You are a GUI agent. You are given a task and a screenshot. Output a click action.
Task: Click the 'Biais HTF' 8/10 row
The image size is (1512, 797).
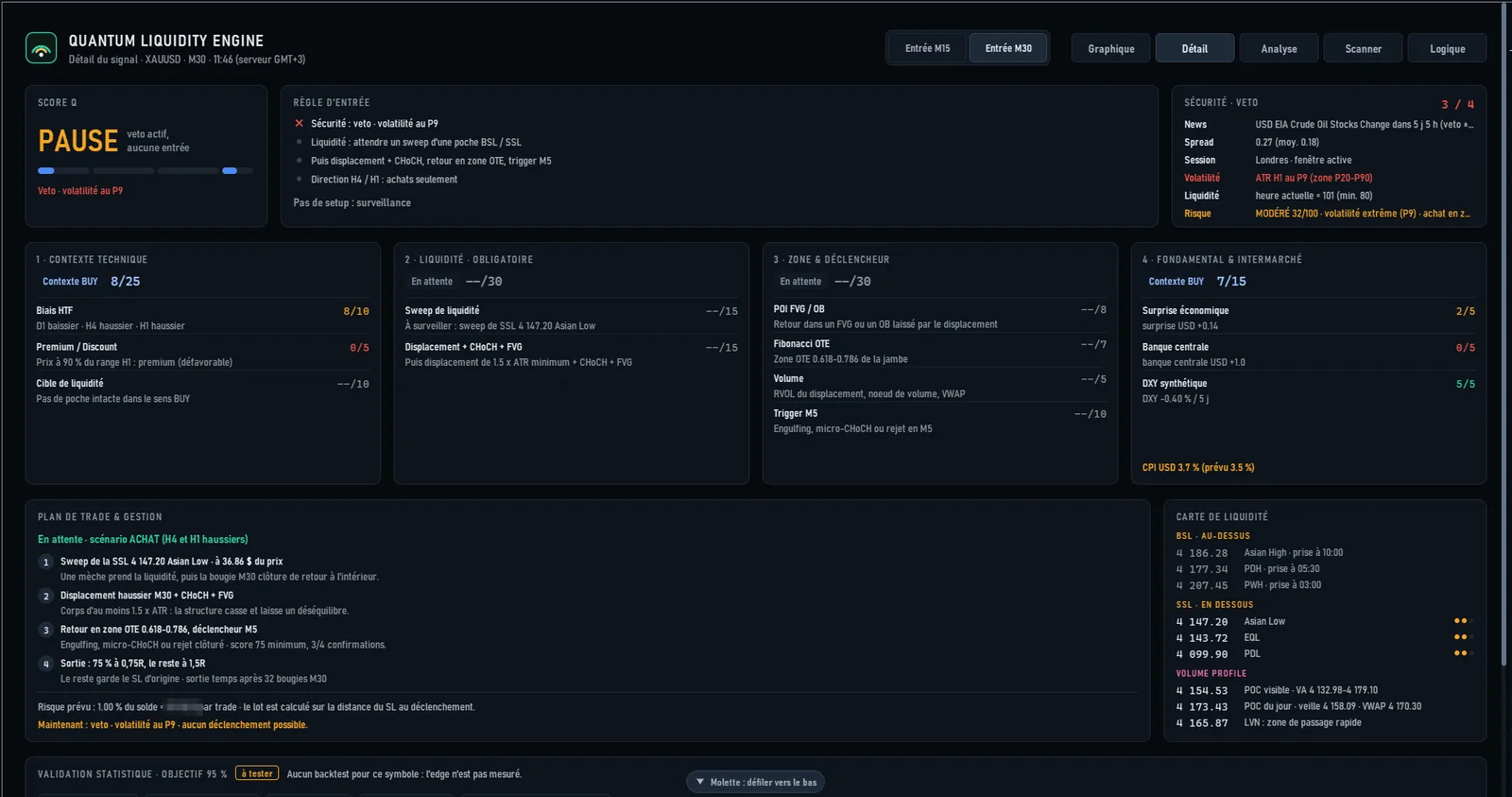click(202, 318)
